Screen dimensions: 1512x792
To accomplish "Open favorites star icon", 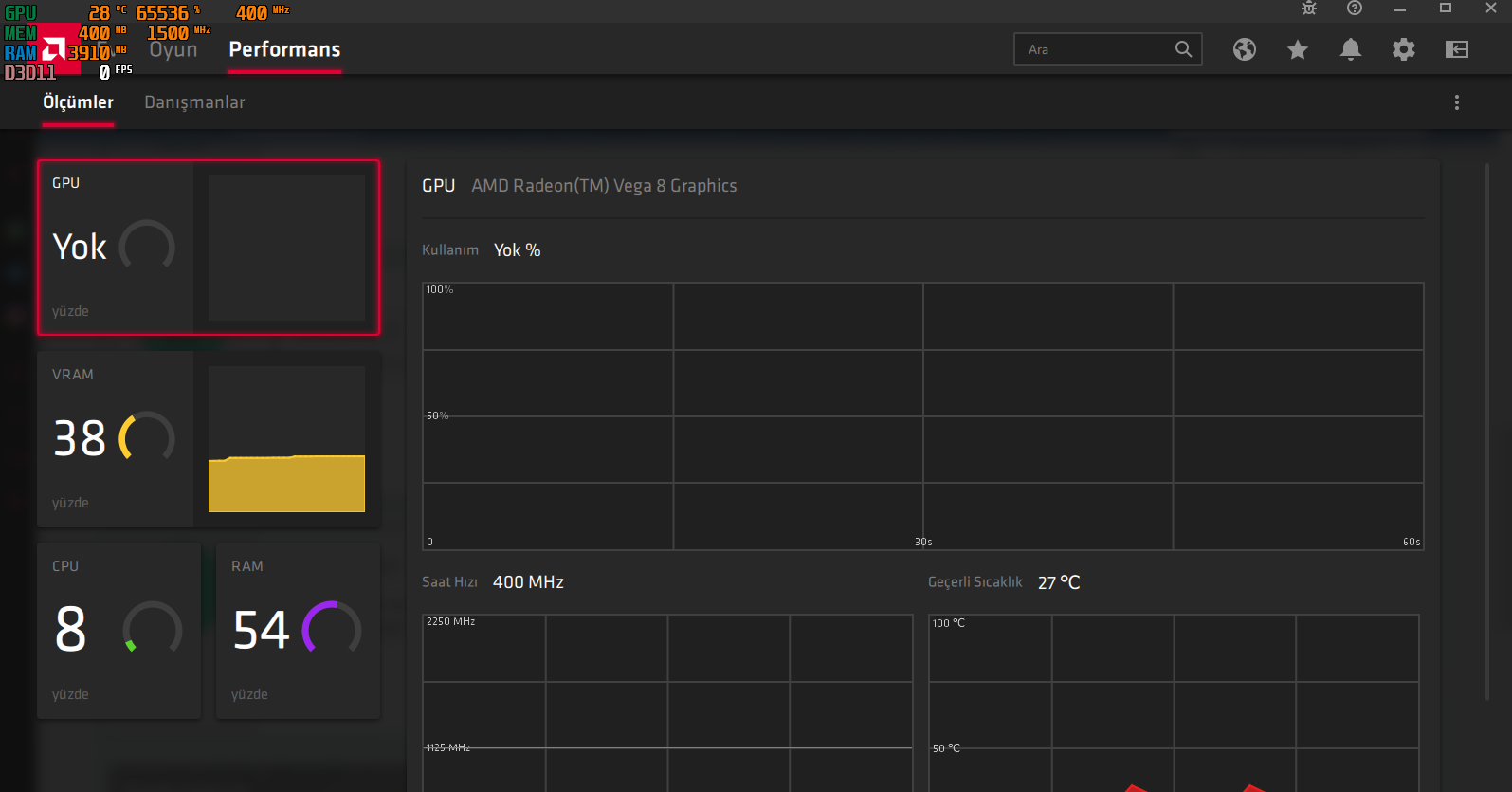I will point(1298,49).
